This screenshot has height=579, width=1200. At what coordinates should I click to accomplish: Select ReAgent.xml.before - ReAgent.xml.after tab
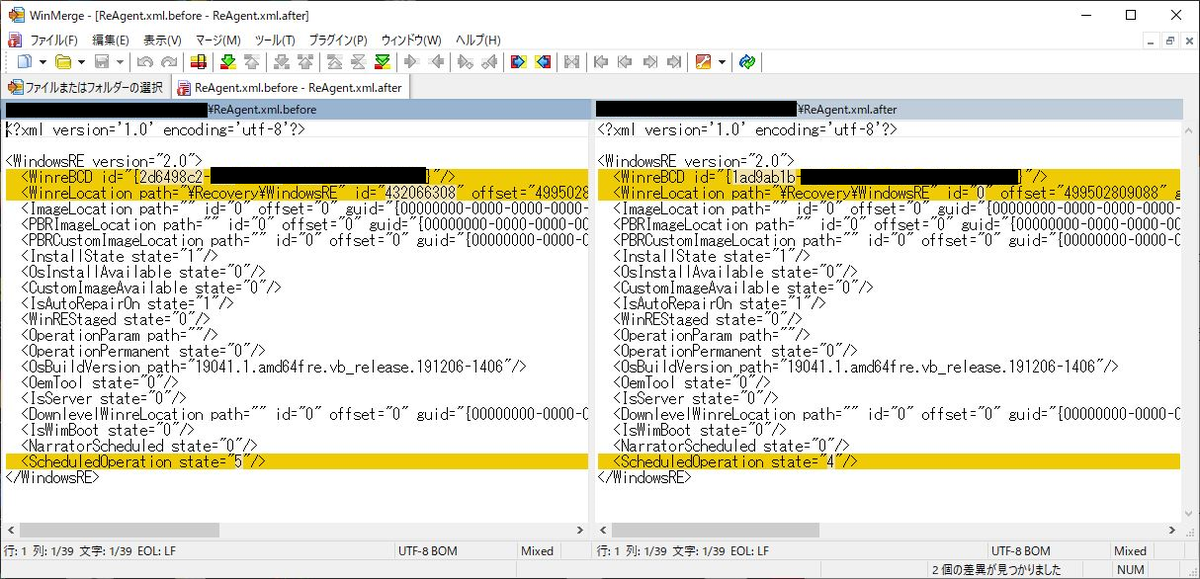290,87
